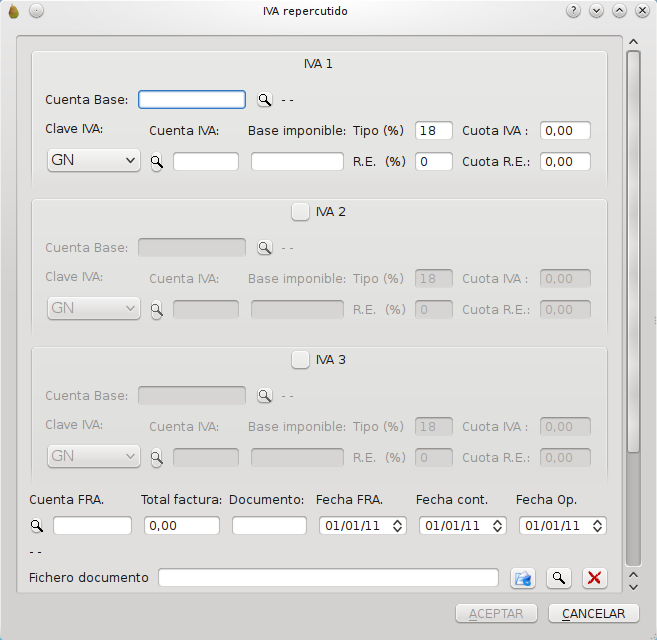The width and height of the screenshot is (657, 640).
Task: Search account next to IVA 2 Cuenta Base
Action: (x=264, y=248)
